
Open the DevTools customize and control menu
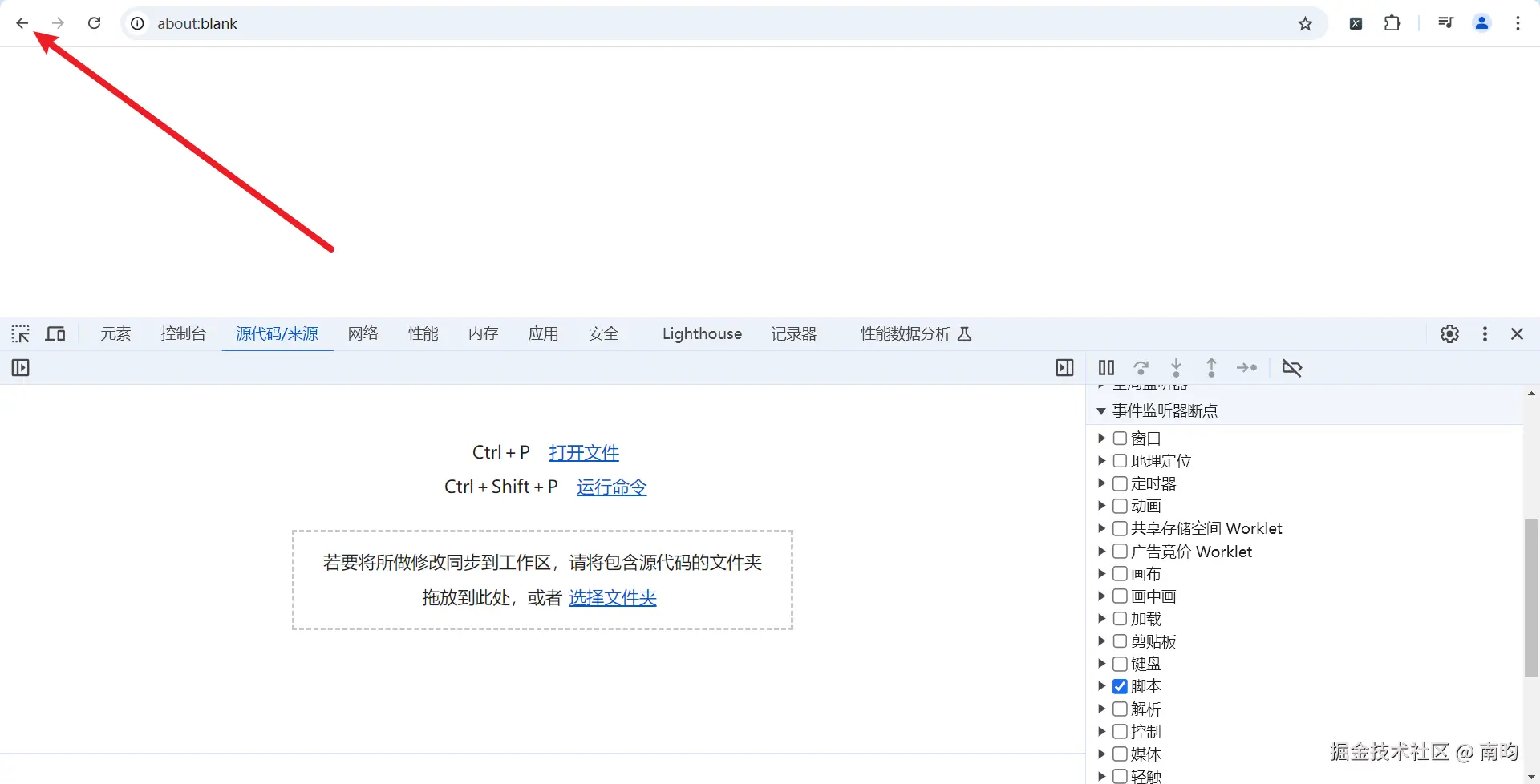tap(1485, 333)
